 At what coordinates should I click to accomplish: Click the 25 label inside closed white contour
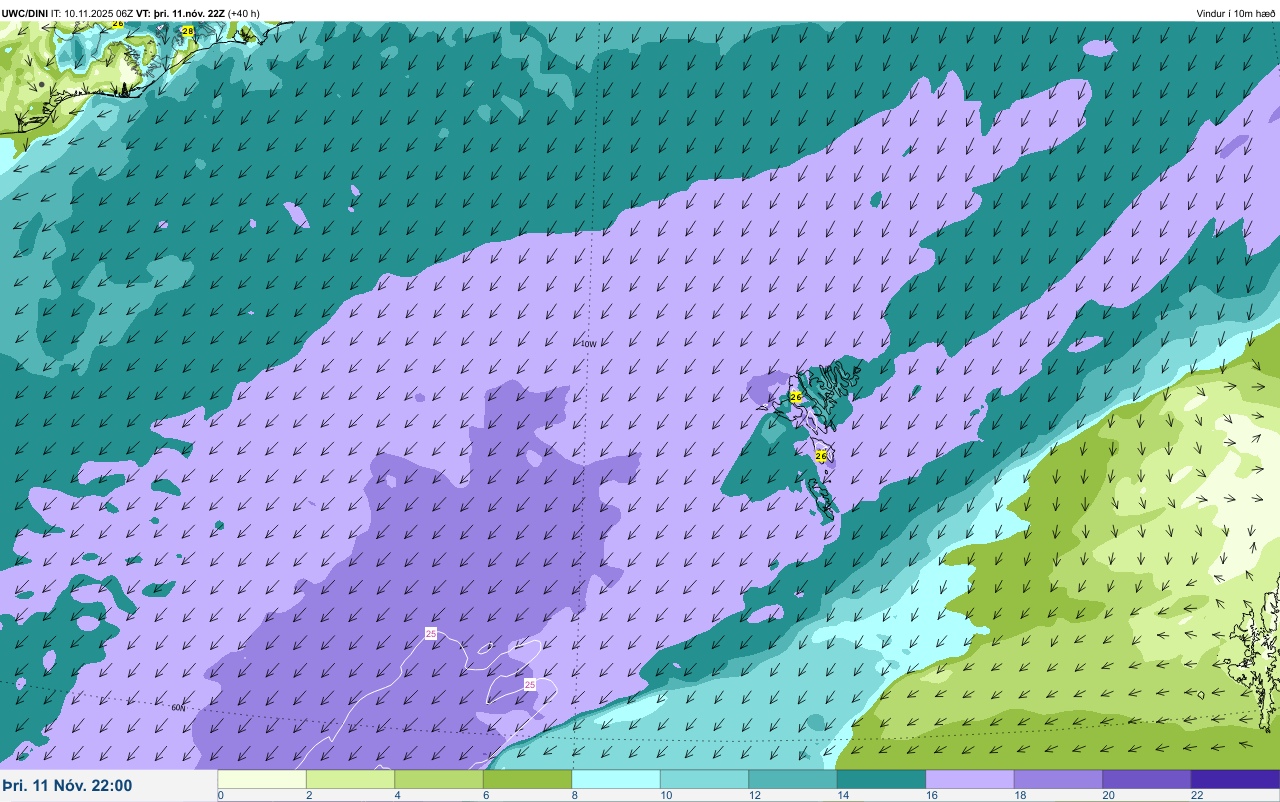click(530, 684)
